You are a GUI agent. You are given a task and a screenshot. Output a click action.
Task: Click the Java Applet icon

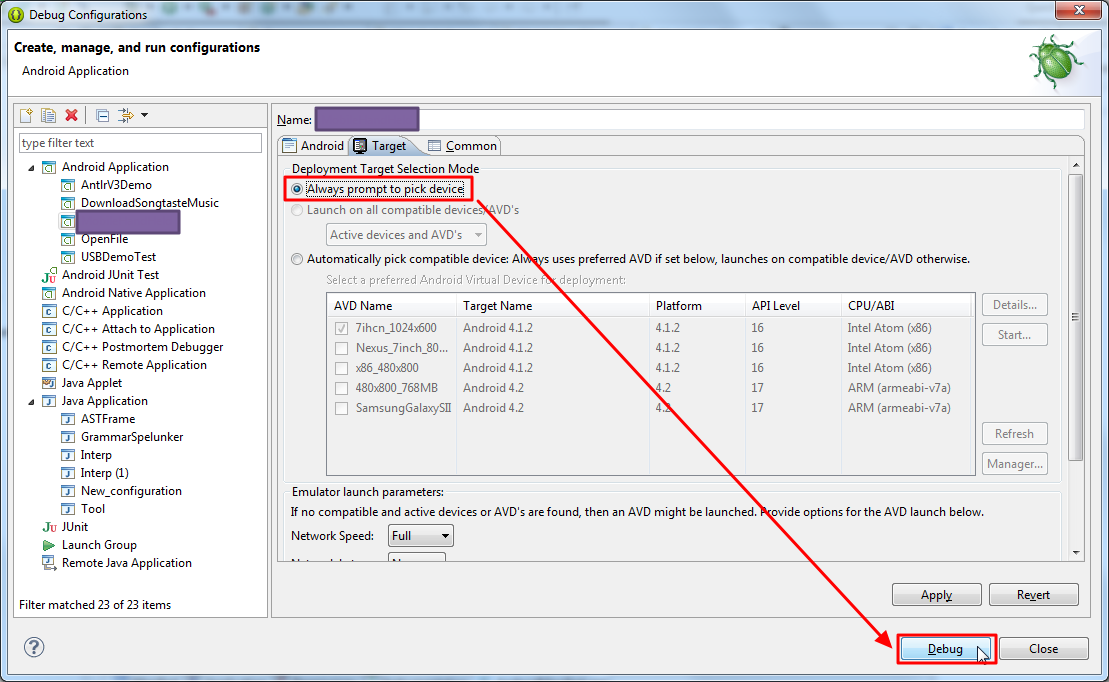pos(49,383)
